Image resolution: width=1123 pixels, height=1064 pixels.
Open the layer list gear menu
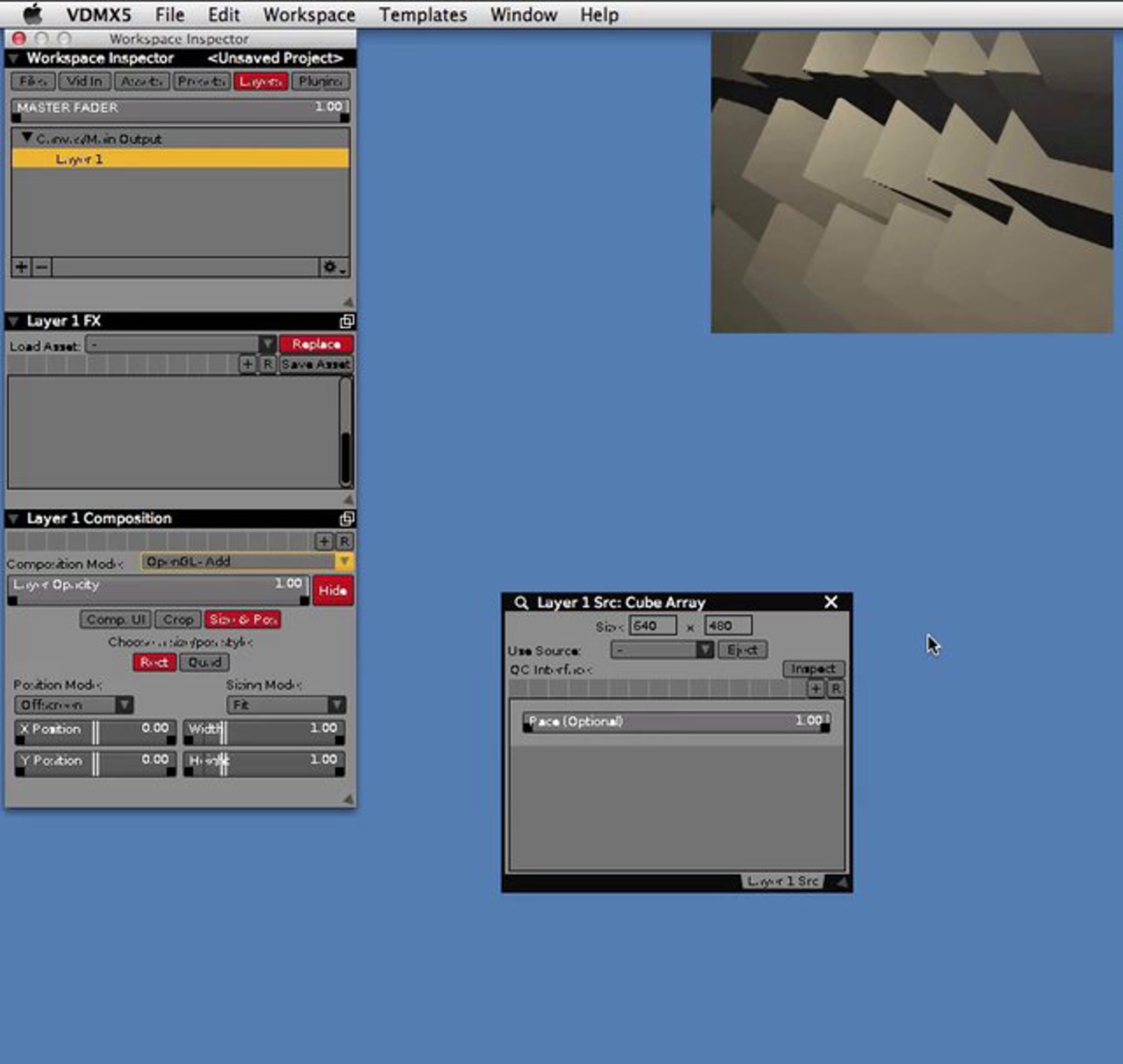point(333,266)
